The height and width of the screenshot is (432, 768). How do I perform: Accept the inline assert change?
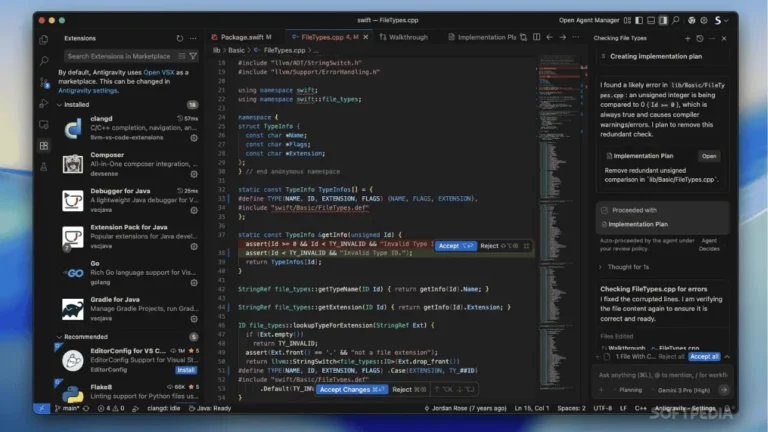(455, 246)
